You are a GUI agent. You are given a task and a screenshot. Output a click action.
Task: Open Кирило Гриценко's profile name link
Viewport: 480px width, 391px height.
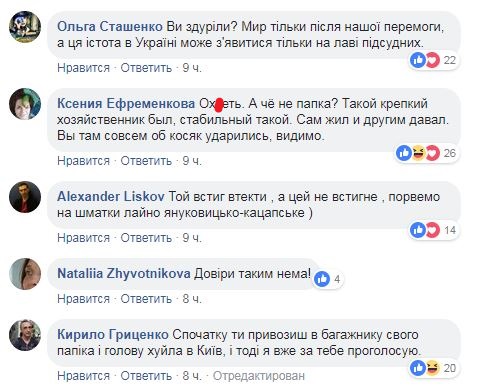tap(113, 334)
